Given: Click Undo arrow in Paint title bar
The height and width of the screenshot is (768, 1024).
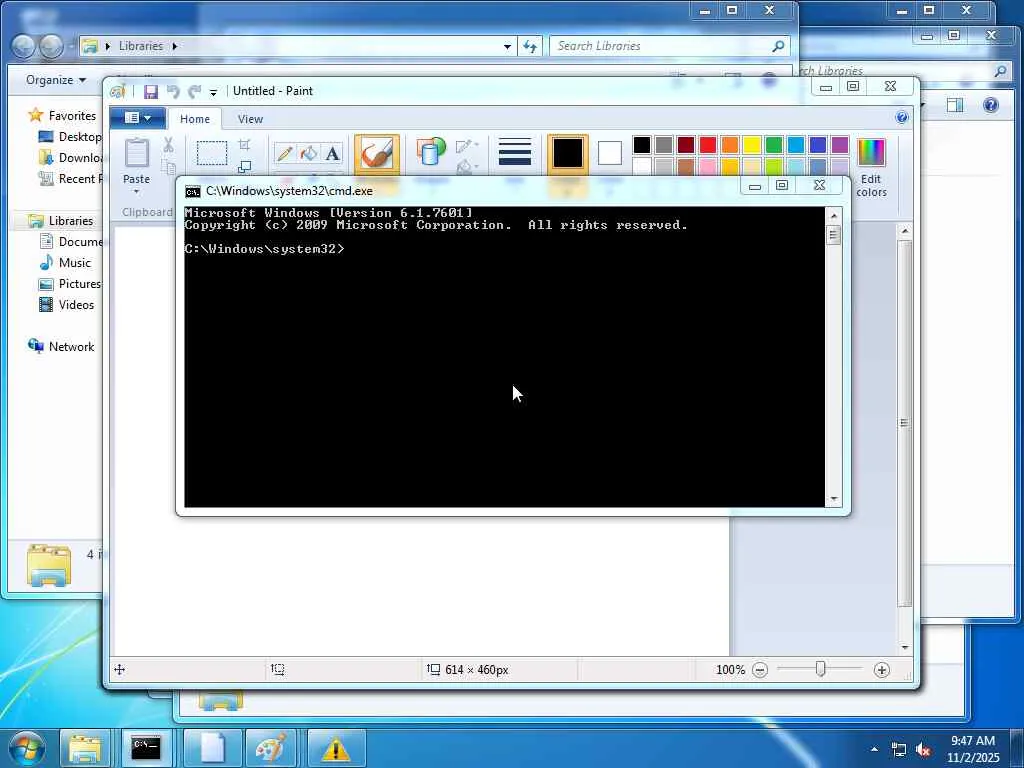Looking at the screenshot, I should coord(173,91).
